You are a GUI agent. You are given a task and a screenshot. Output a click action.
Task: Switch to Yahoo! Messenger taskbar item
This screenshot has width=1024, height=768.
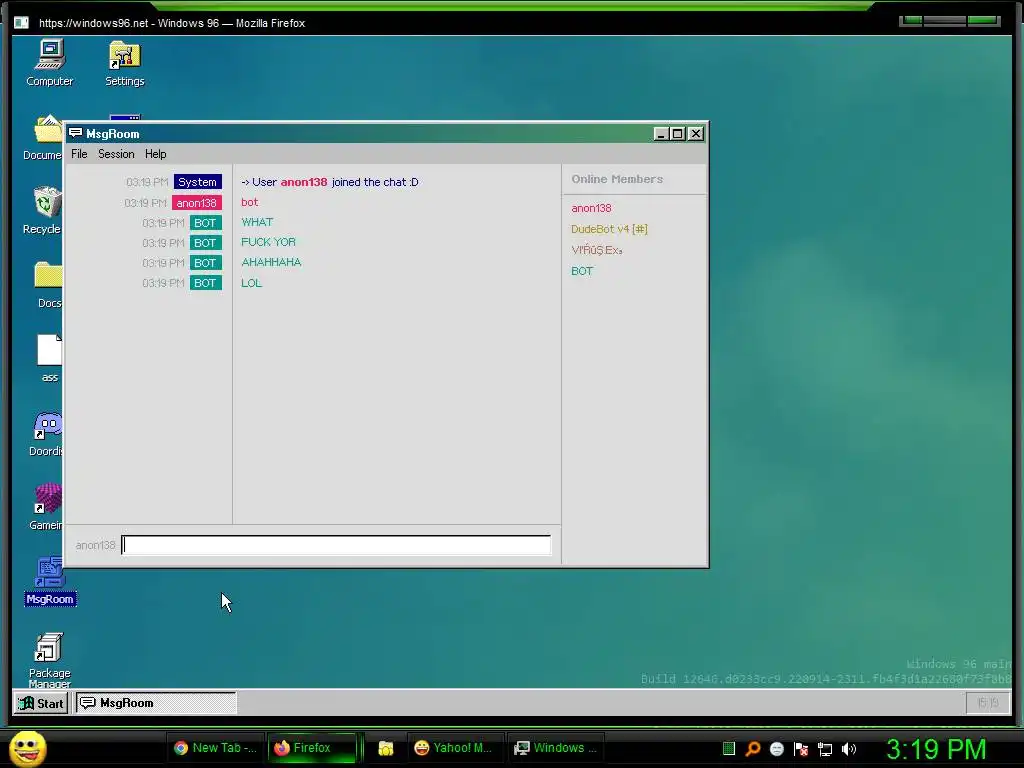click(454, 748)
